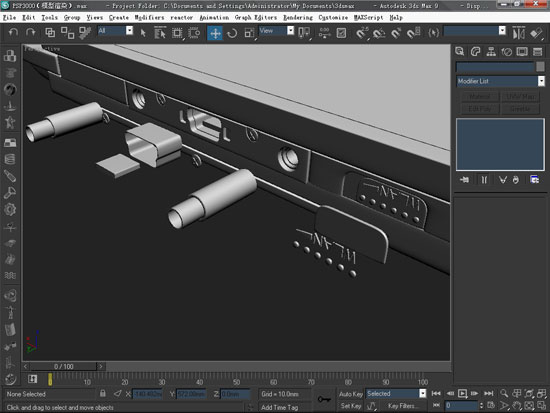
Task: Click Select and Manipulate icon
Action: (324, 33)
